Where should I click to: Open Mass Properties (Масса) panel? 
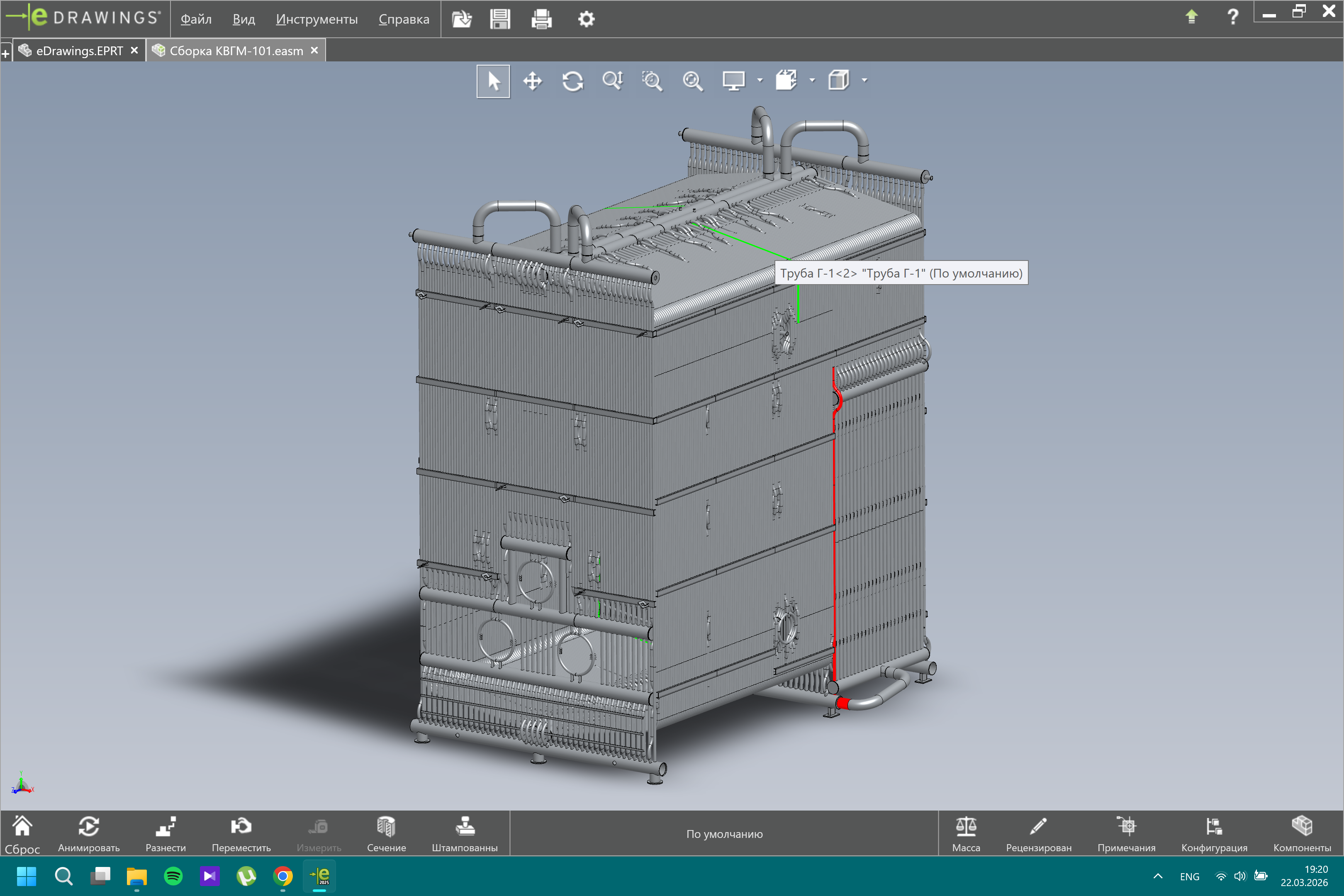click(x=966, y=834)
